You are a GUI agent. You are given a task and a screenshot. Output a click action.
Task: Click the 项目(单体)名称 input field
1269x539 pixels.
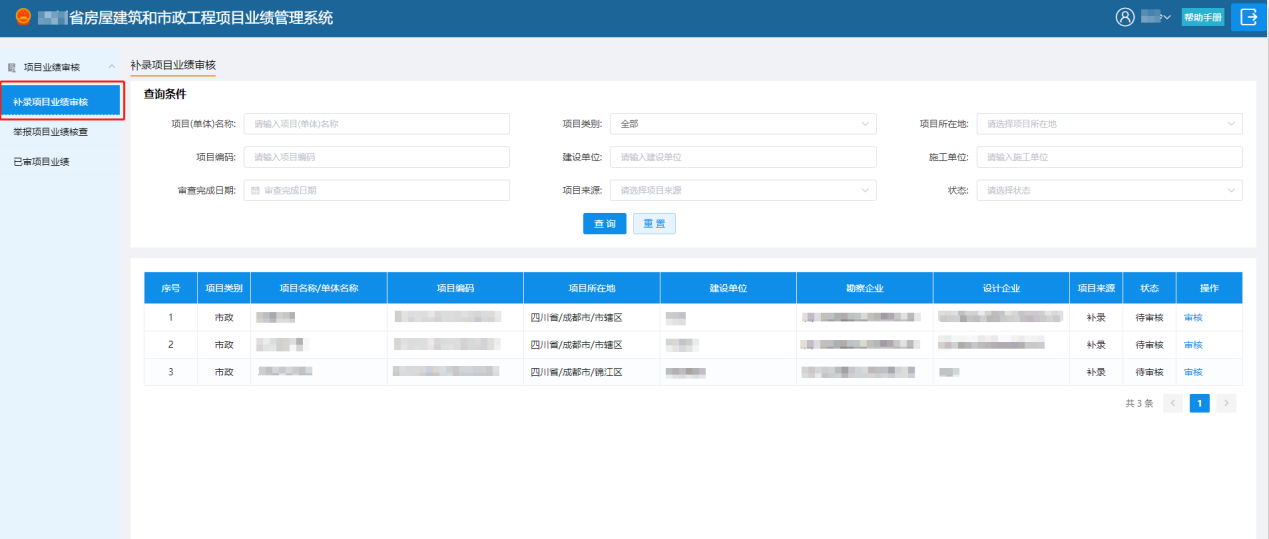[376, 124]
